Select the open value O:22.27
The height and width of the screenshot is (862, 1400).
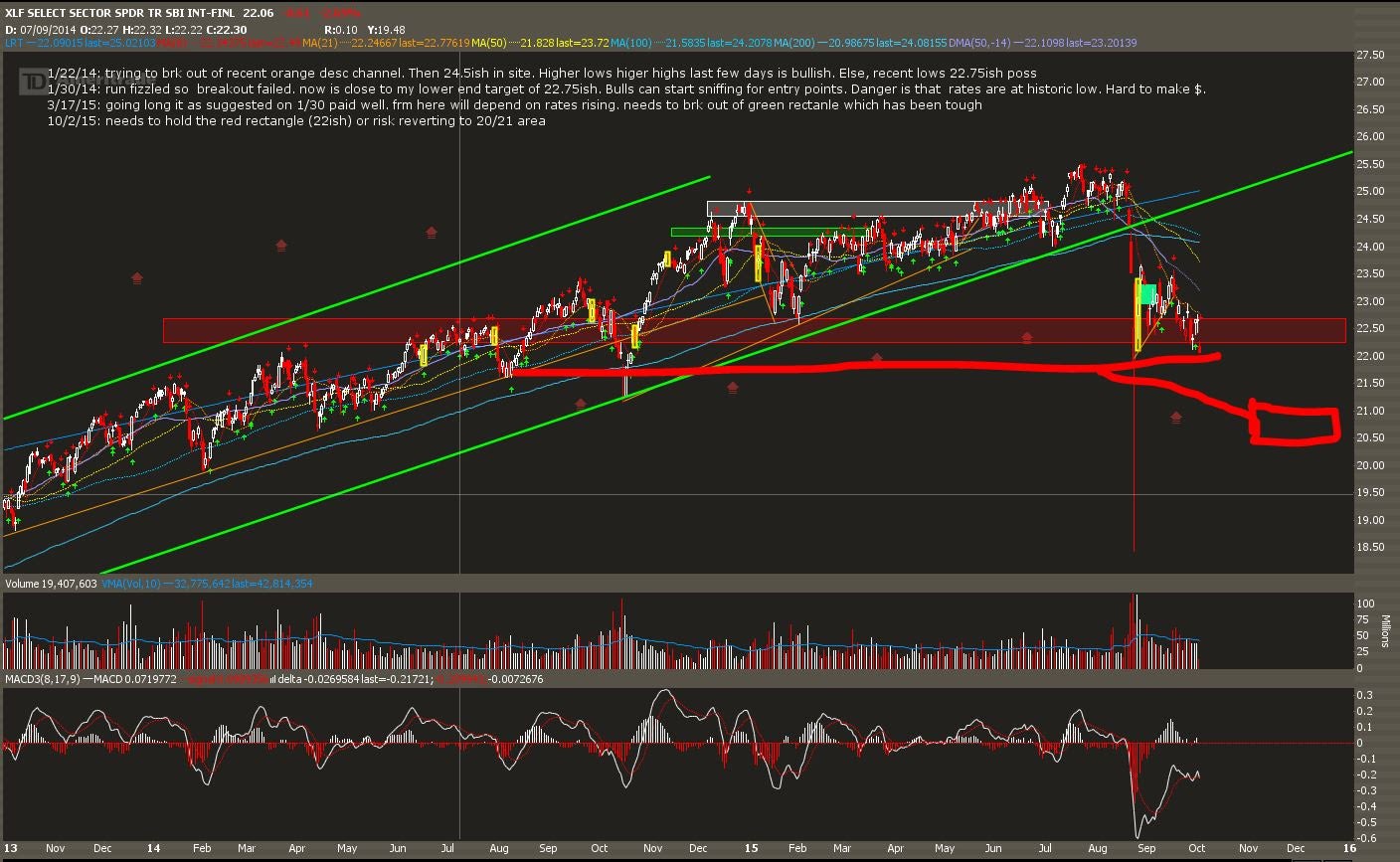(97, 30)
